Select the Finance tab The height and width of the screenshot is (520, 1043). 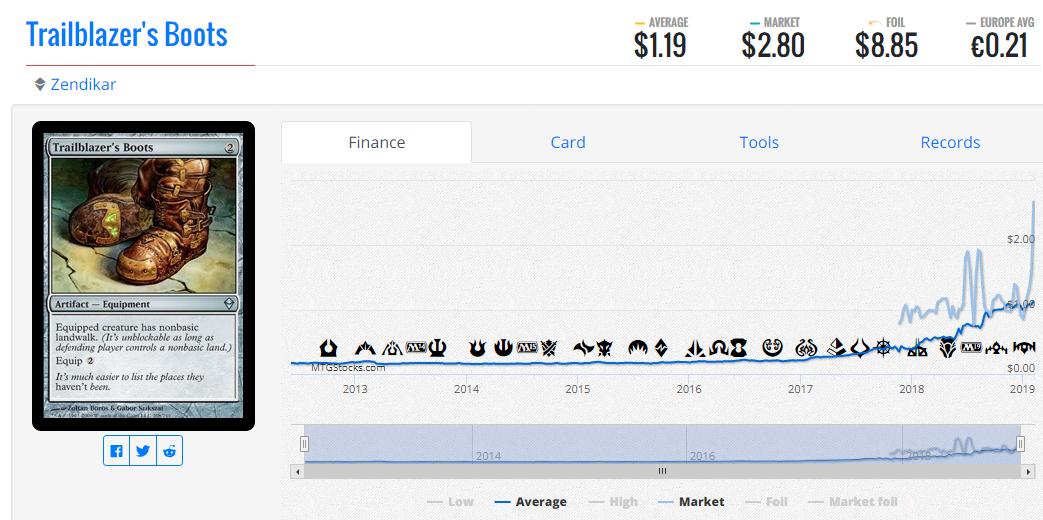tap(376, 142)
